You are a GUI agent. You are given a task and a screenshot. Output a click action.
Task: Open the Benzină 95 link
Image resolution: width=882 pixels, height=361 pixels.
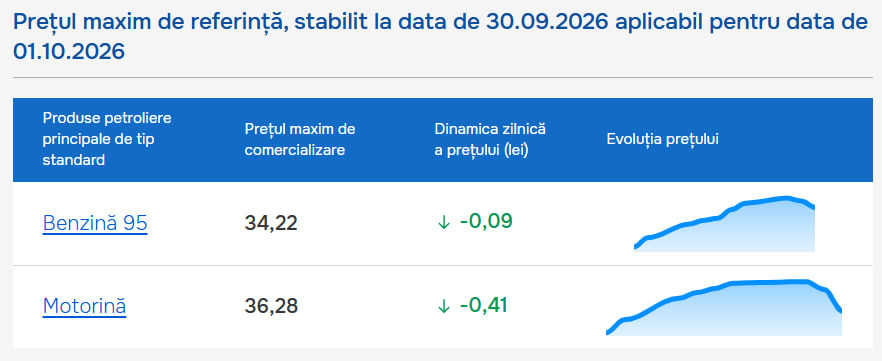coord(94,223)
